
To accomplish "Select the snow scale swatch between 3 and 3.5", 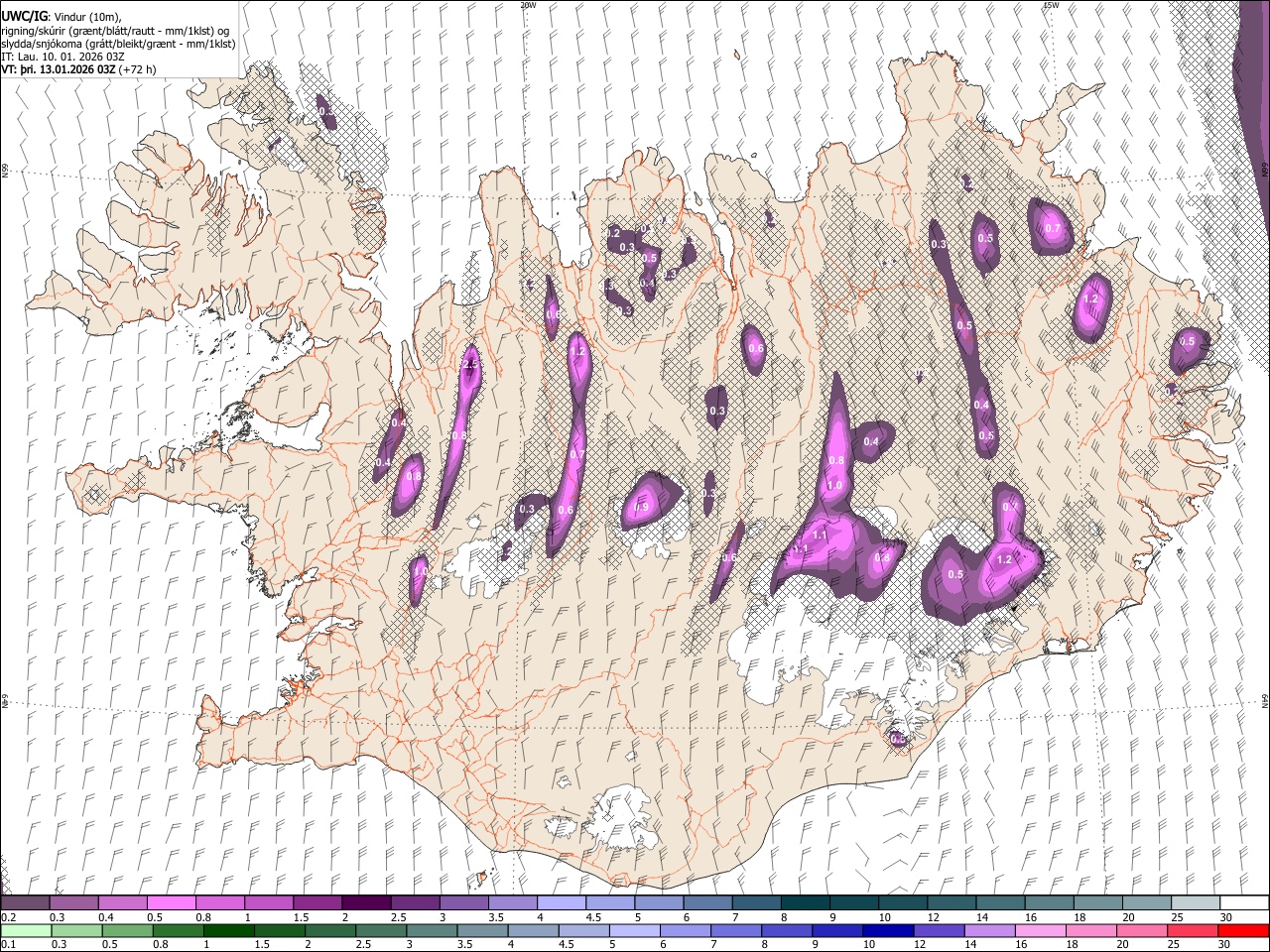I will pyautogui.click(x=463, y=902).
